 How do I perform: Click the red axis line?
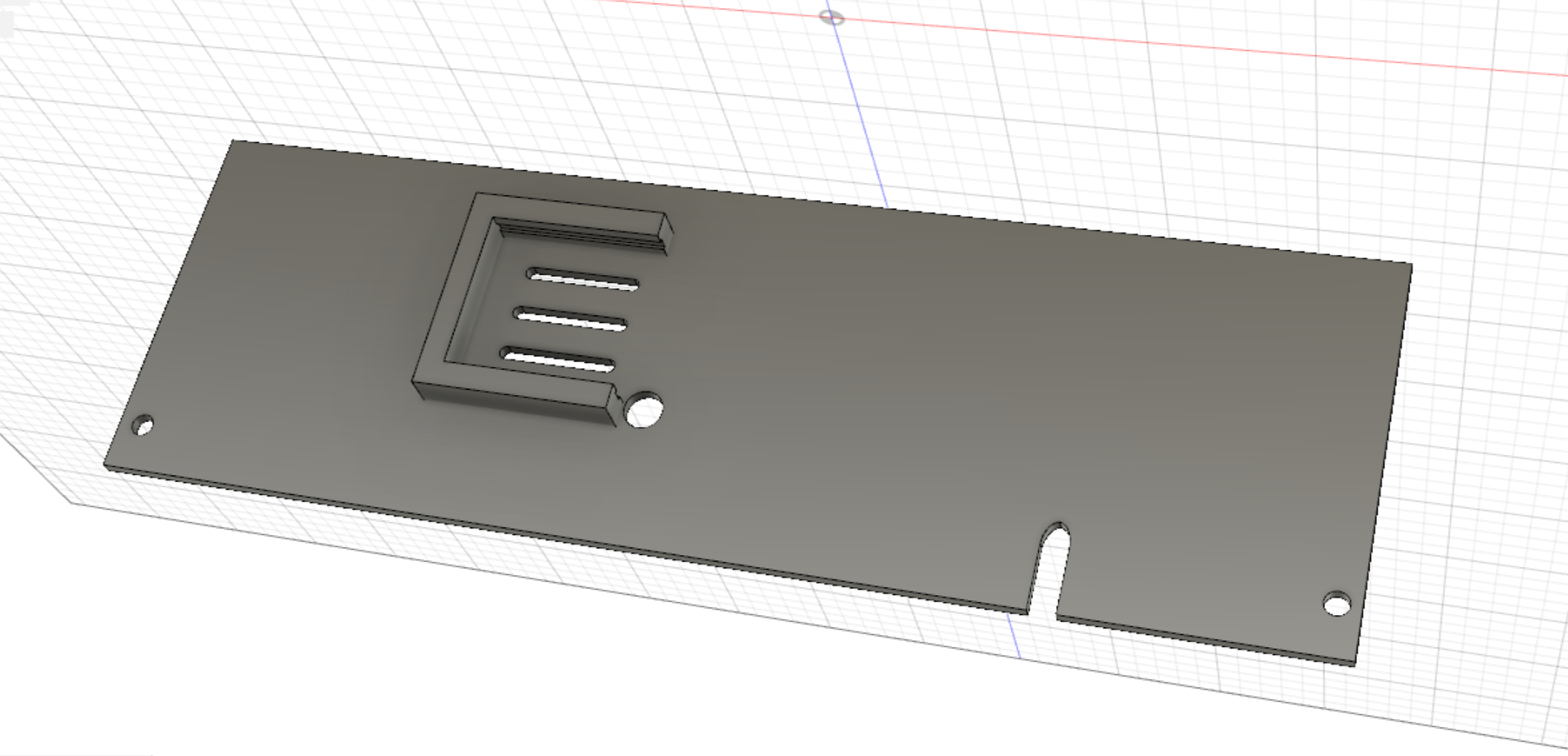point(1186,44)
